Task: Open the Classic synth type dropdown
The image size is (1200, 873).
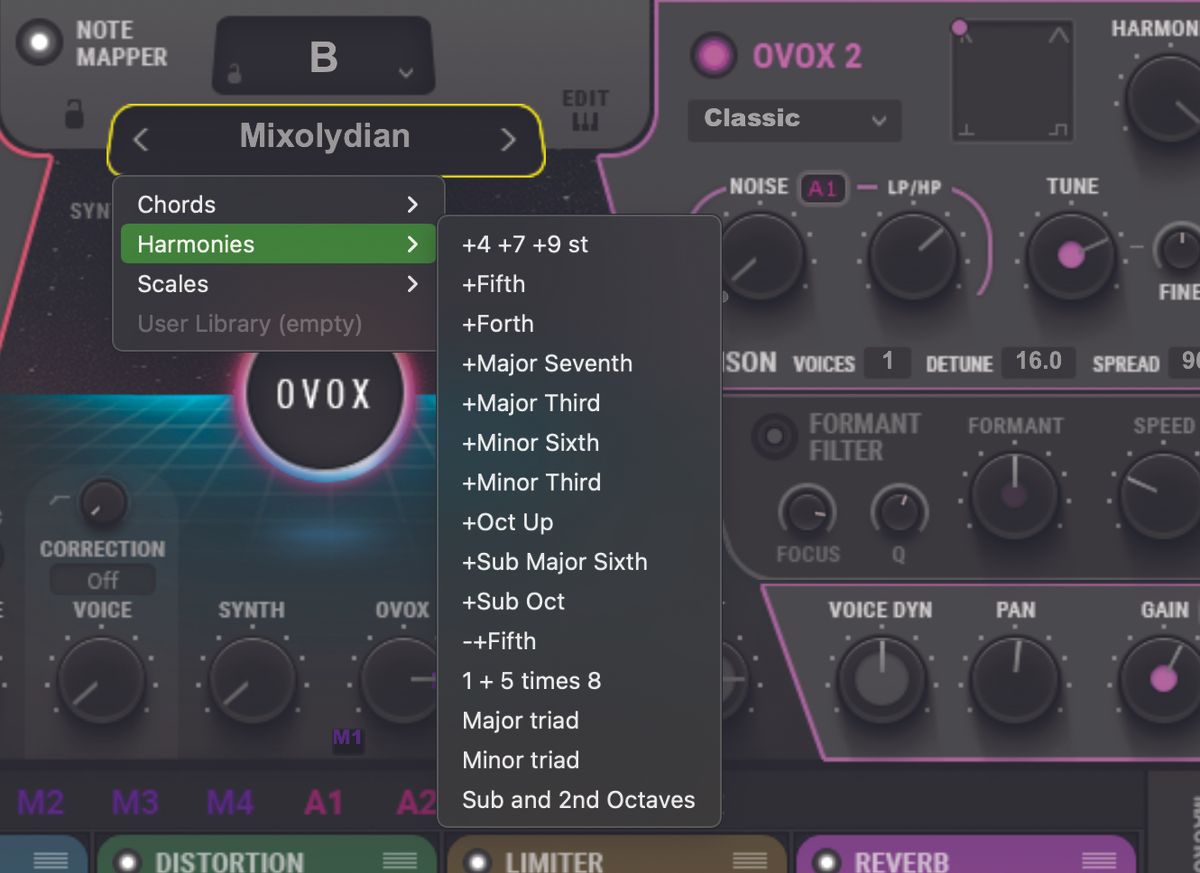Action: (x=793, y=120)
